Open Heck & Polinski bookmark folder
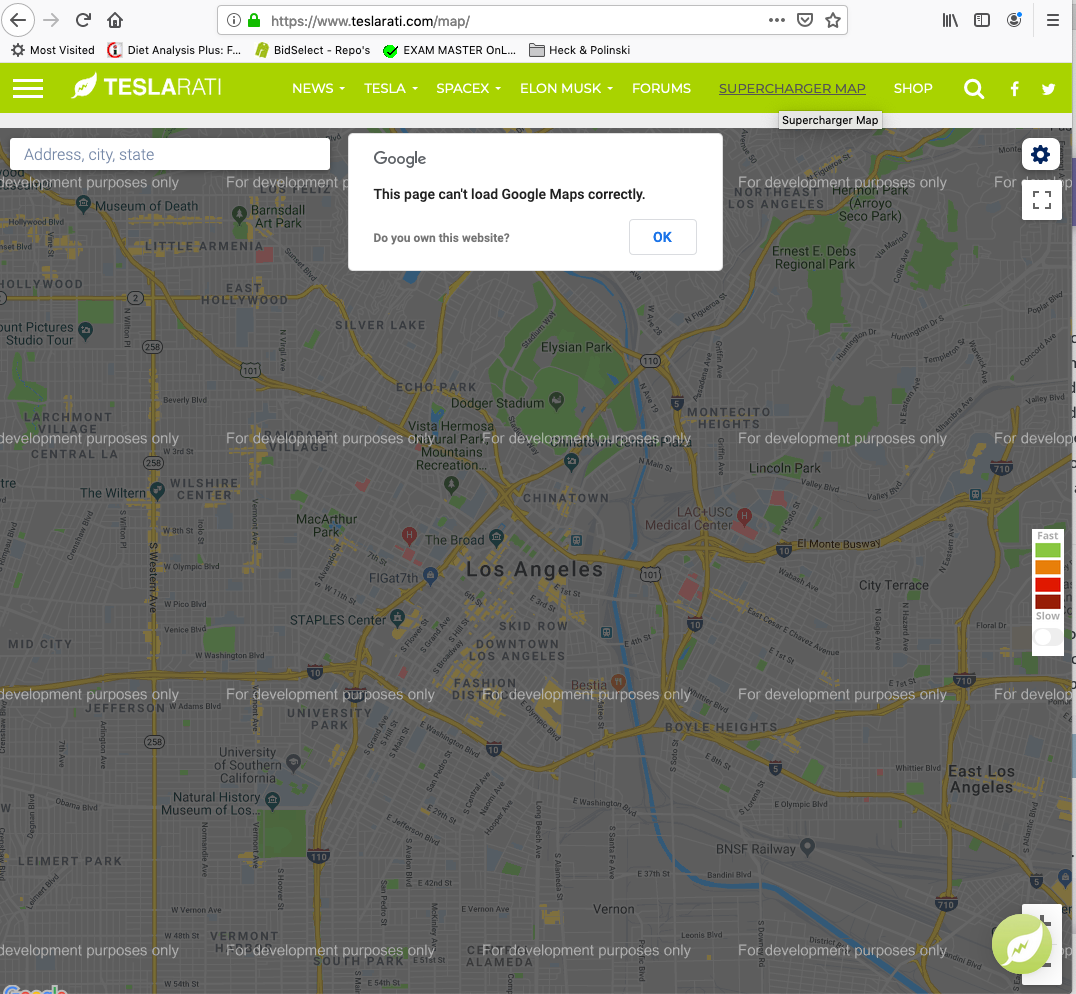 pyautogui.click(x=580, y=50)
